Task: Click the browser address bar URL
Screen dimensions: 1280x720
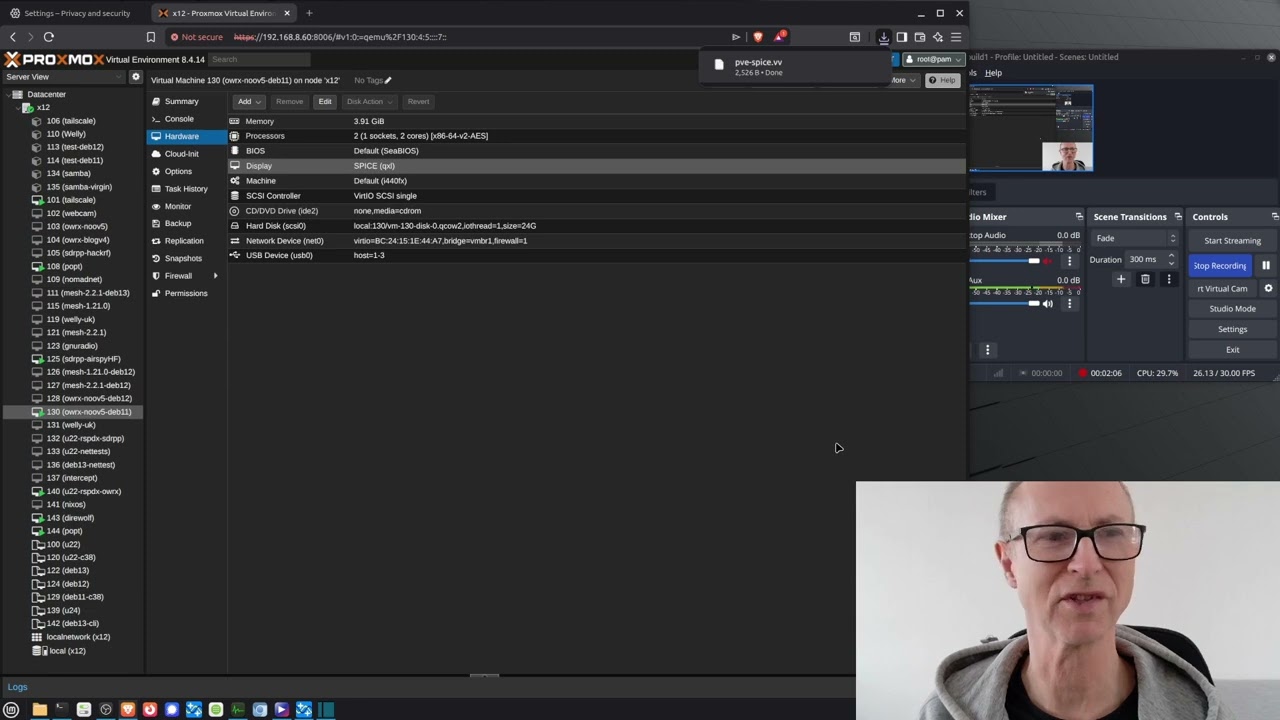Action: pos(340,37)
